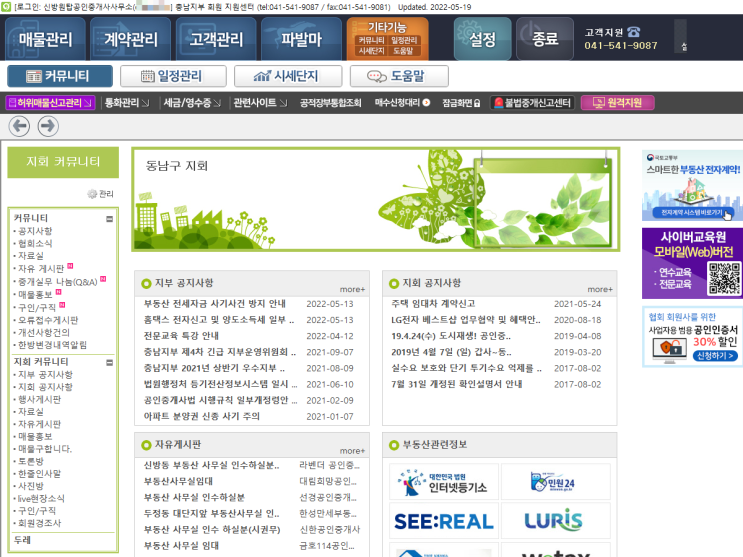Open 오류접수게시판 in sidebar

tap(48, 320)
